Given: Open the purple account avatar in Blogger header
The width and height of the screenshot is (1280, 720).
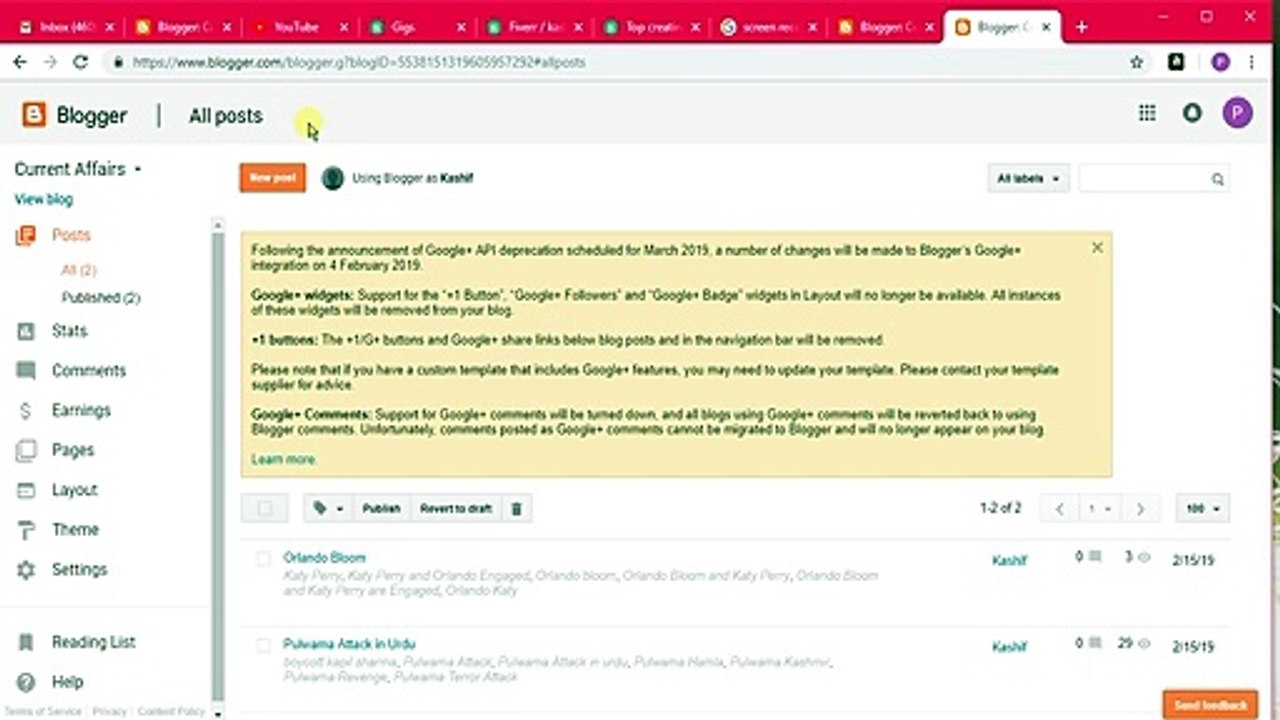Looking at the screenshot, I should click(1237, 113).
